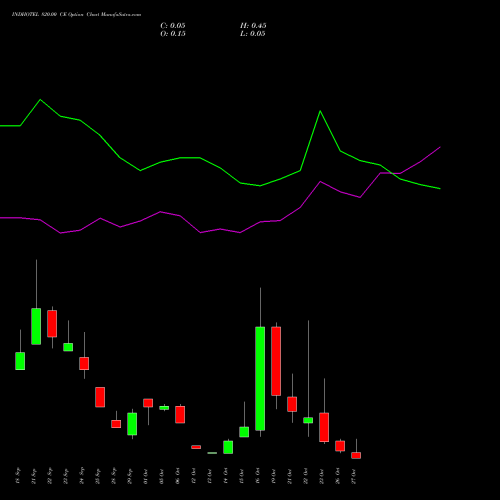Click the tall green candle above 16 Oct
The height and width of the screenshot is (500, 500).
coord(260,379)
